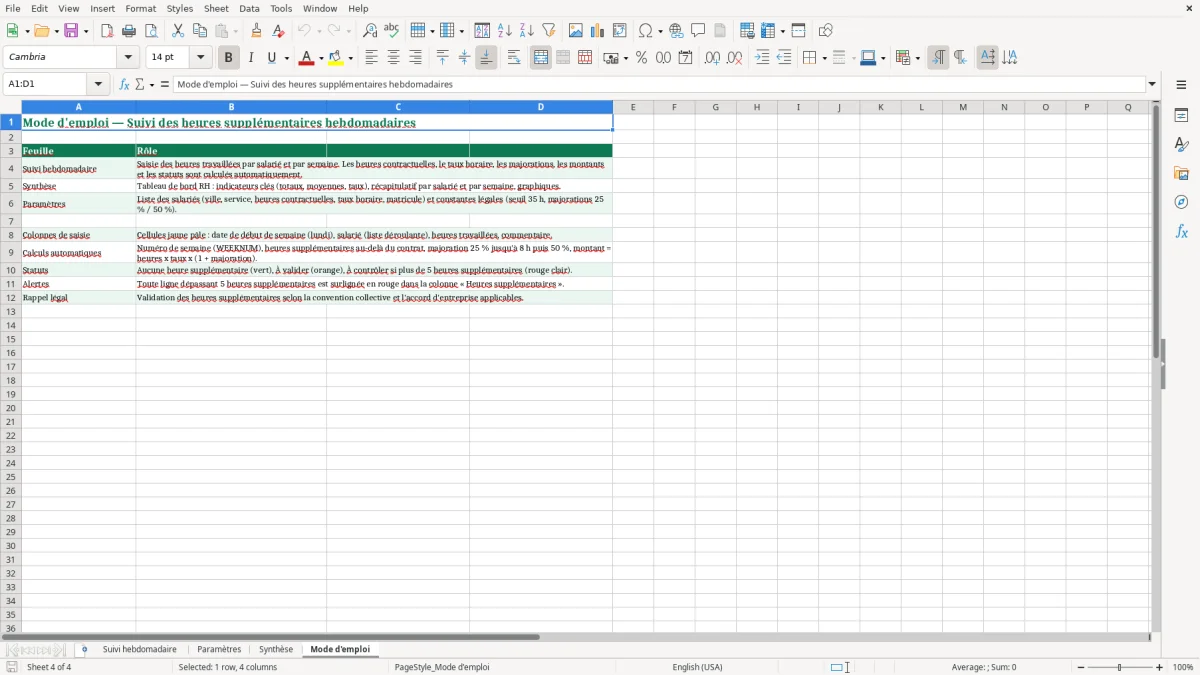Toggle Bold formatting
The image size is (1200, 675).
pos(229,58)
